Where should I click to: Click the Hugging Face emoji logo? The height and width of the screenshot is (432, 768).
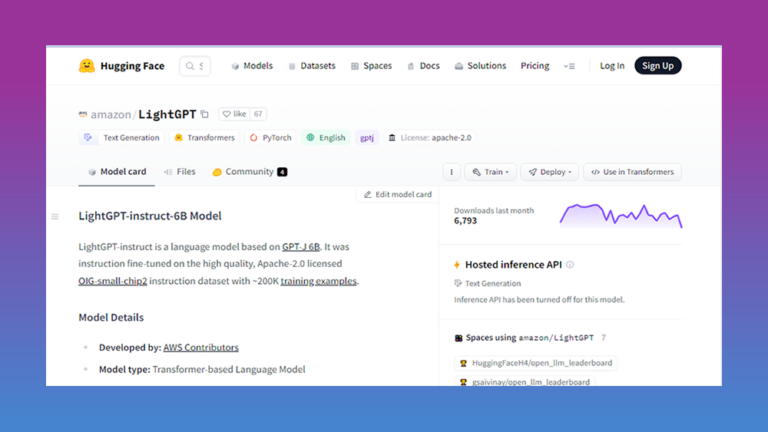87,66
